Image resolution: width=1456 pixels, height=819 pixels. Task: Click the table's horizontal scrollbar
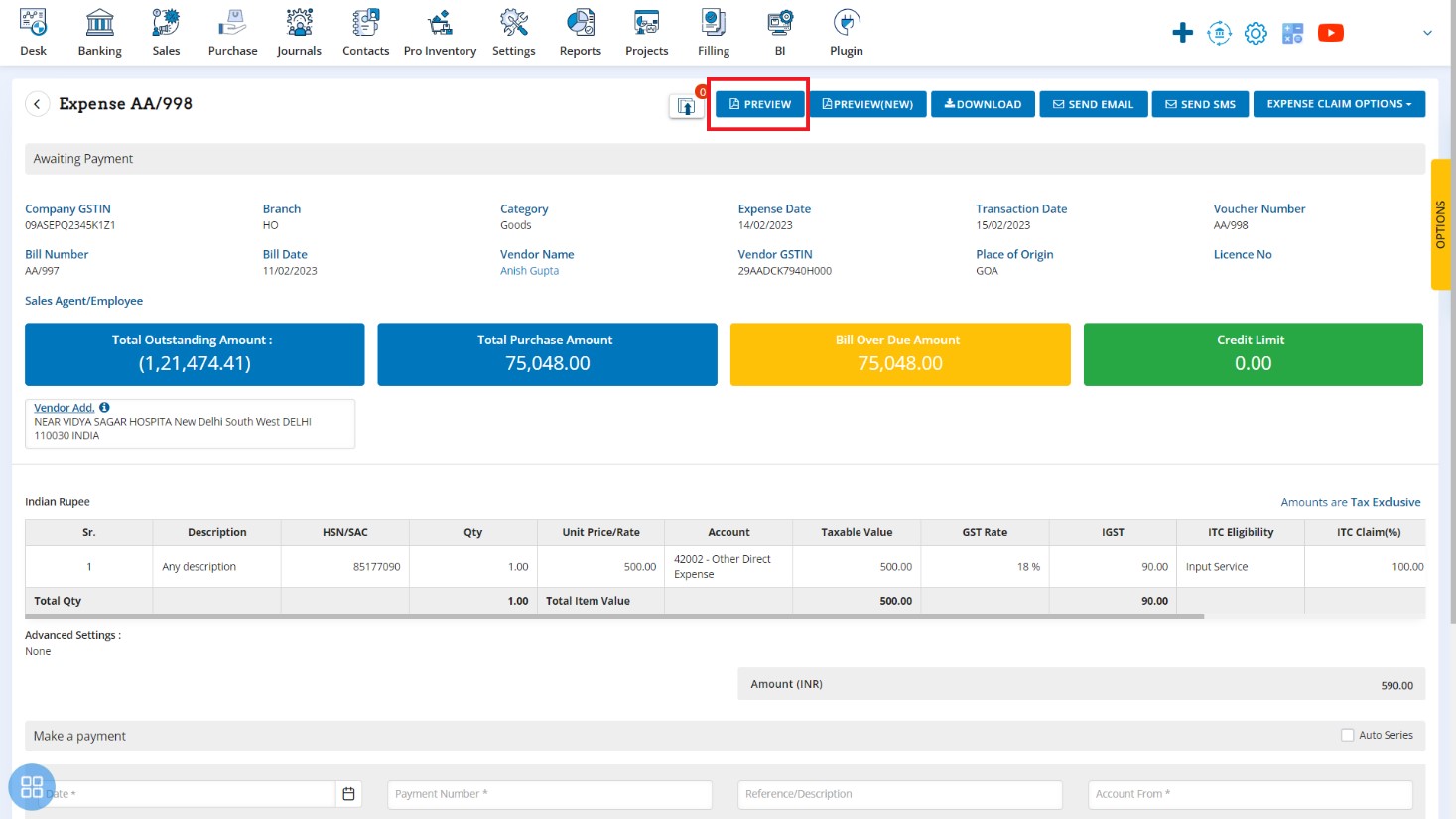(614, 617)
